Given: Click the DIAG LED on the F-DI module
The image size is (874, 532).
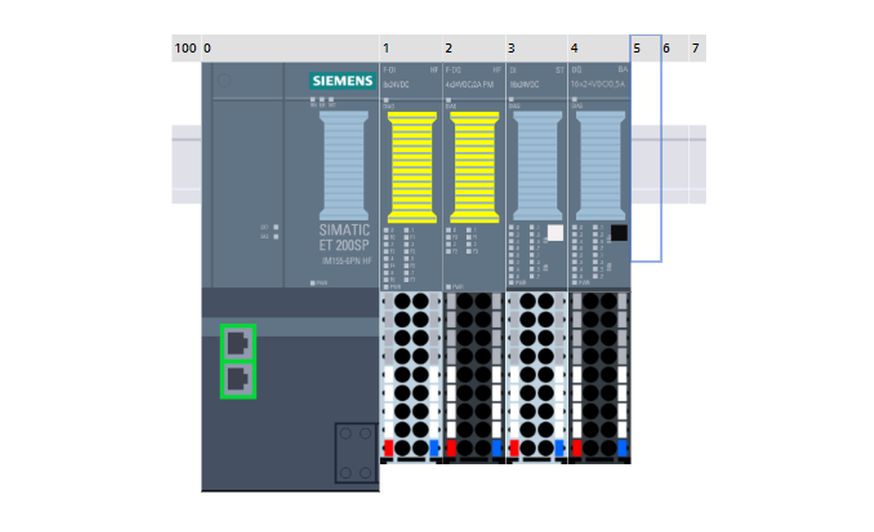Looking at the screenshot, I should pos(386,100).
